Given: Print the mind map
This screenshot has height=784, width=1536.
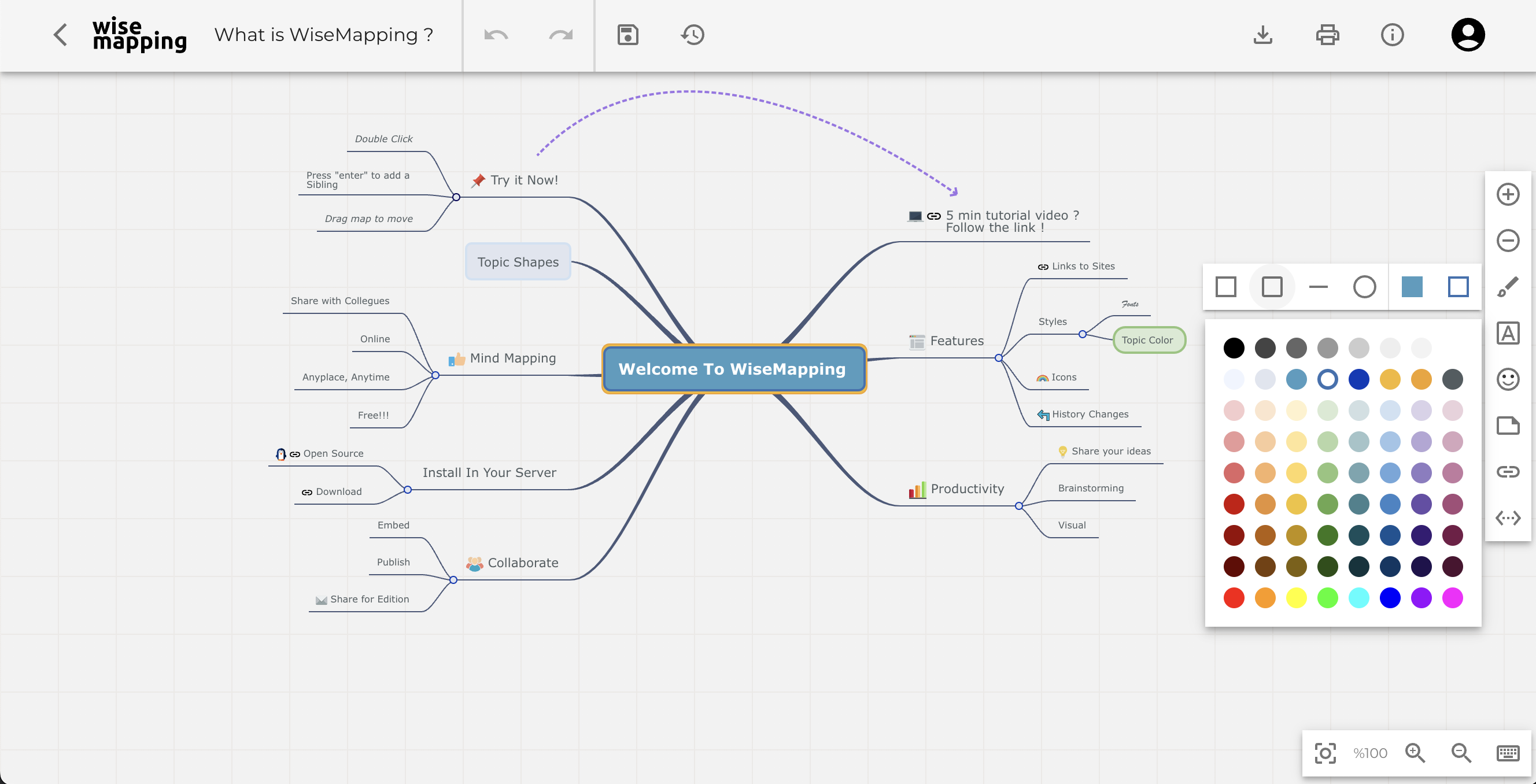Looking at the screenshot, I should click(x=1327, y=35).
